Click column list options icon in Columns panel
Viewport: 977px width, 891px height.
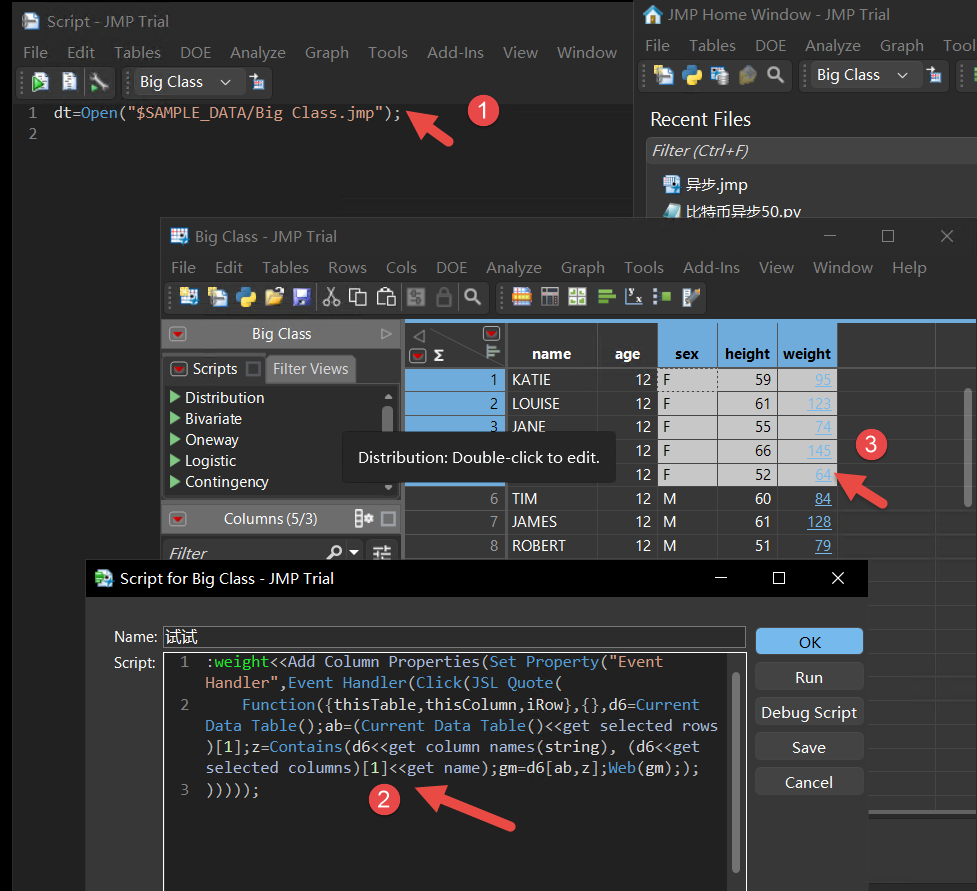tap(363, 518)
